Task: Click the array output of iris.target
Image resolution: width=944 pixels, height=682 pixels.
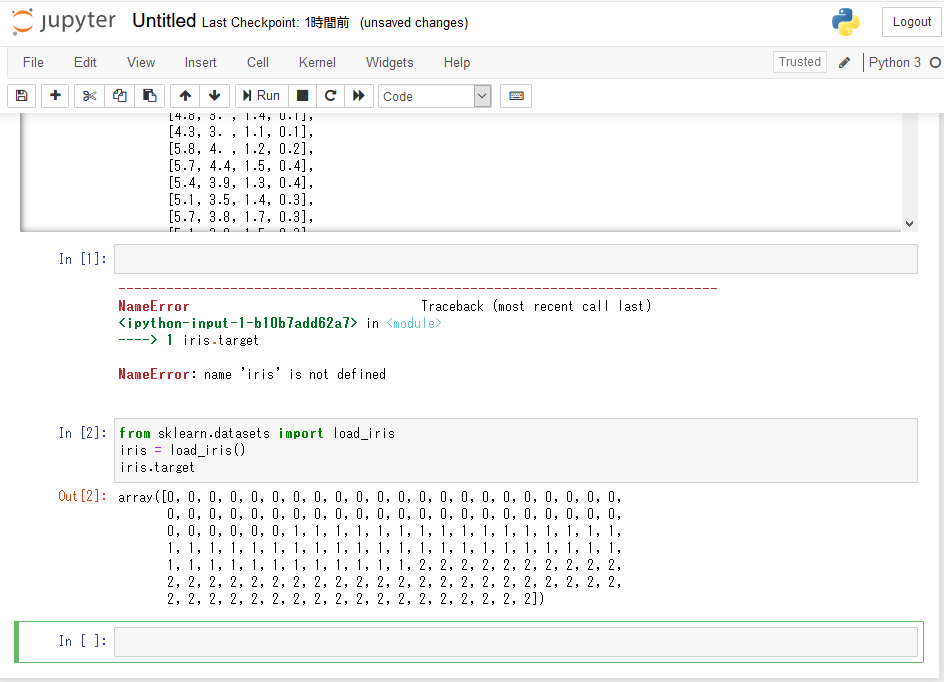Action: pyautogui.click(x=370, y=548)
